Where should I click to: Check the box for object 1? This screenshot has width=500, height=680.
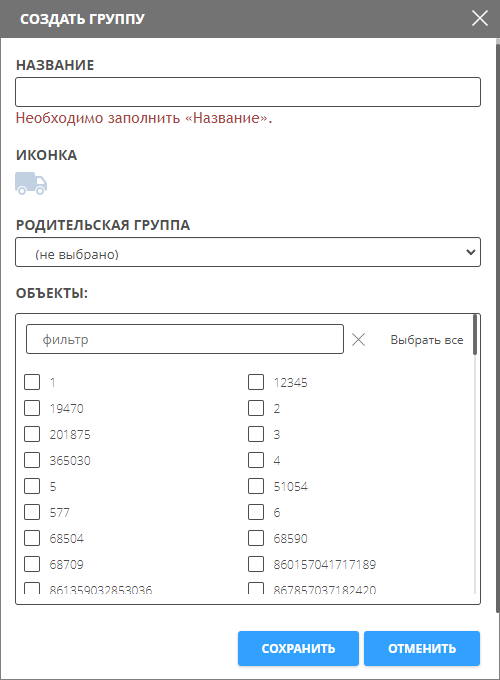point(32,382)
